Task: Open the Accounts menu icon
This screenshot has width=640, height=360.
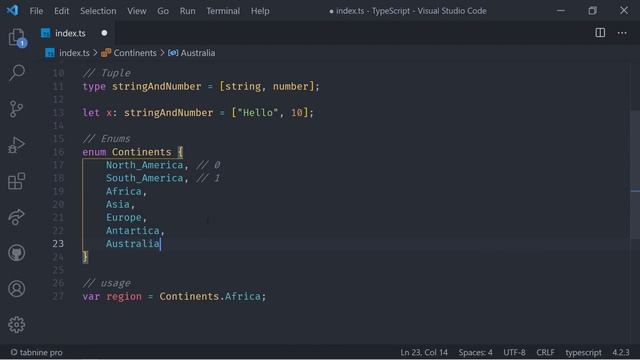Action: click(x=17, y=289)
